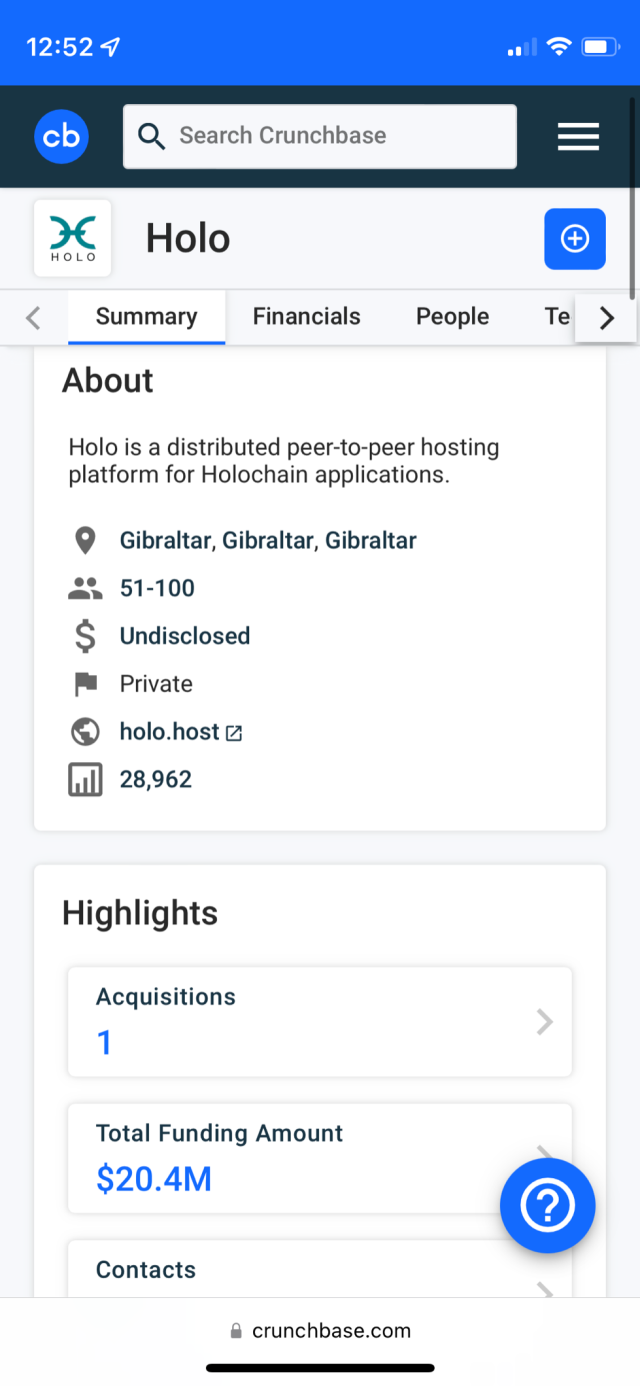Select the 28,962 rank value
The height and width of the screenshot is (1386, 640).
coord(156,780)
